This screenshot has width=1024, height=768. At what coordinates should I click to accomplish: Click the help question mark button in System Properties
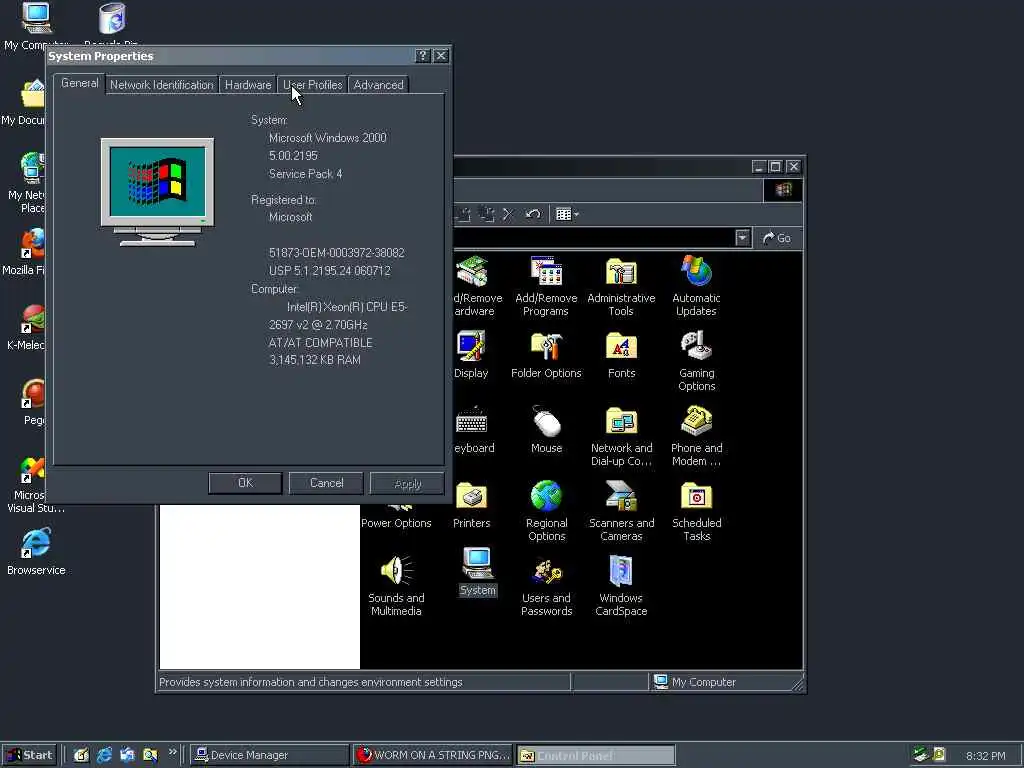pyautogui.click(x=423, y=56)
